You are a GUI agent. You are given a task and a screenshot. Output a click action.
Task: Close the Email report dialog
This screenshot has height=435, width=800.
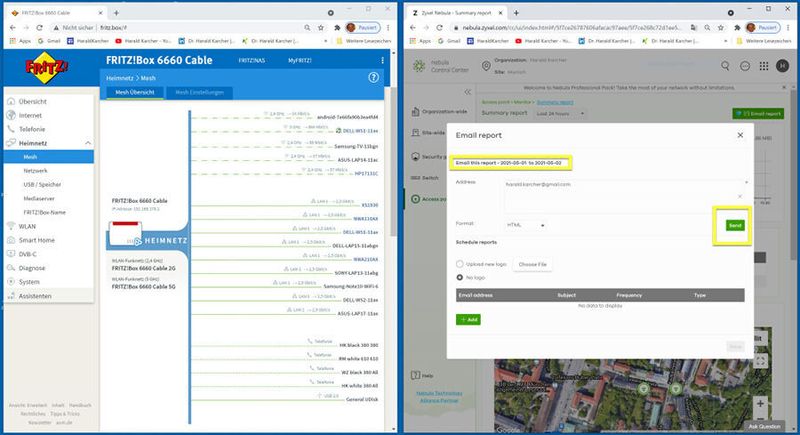click(x=740, y=135)
